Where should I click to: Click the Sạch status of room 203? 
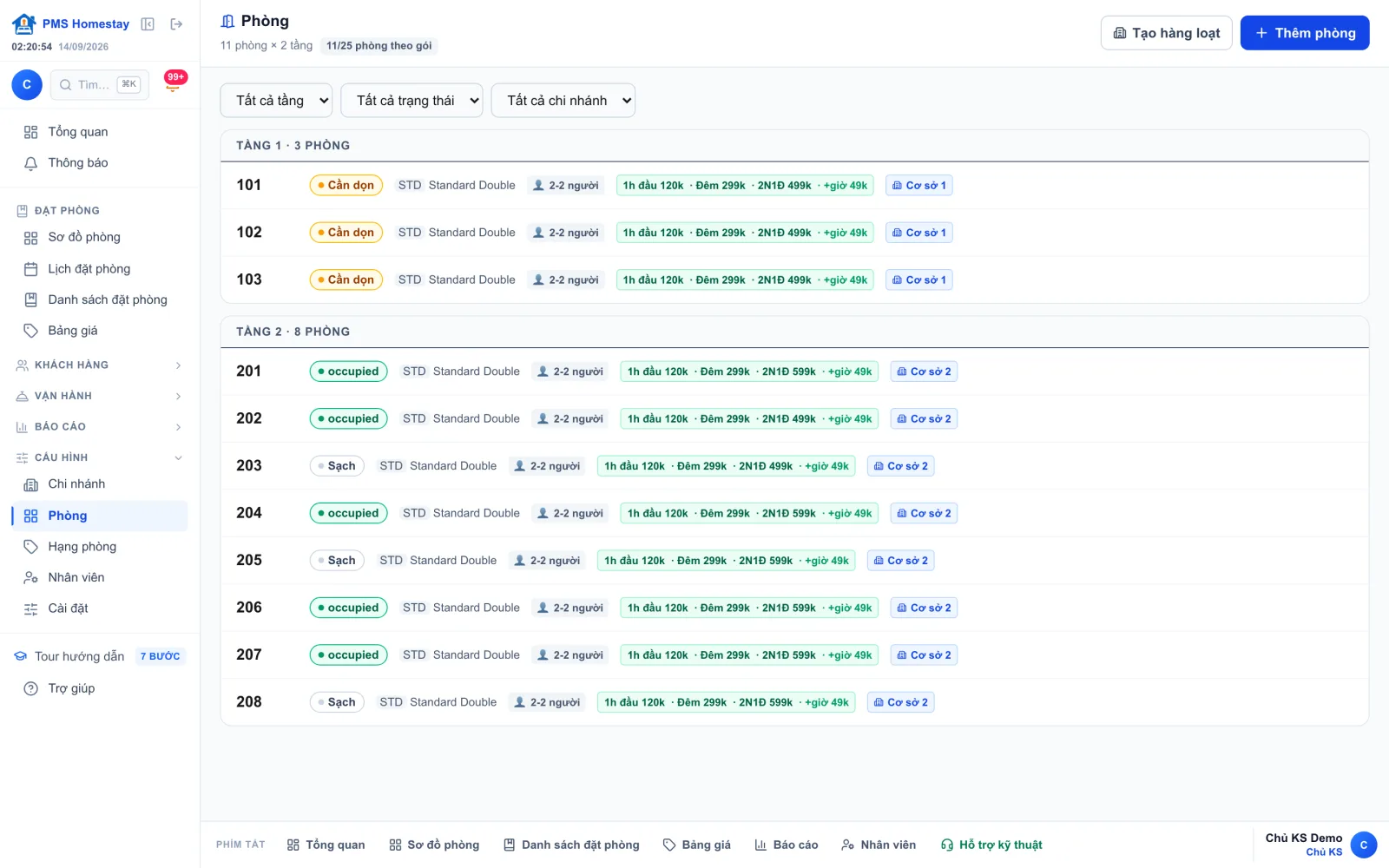[x=337, y=466]
